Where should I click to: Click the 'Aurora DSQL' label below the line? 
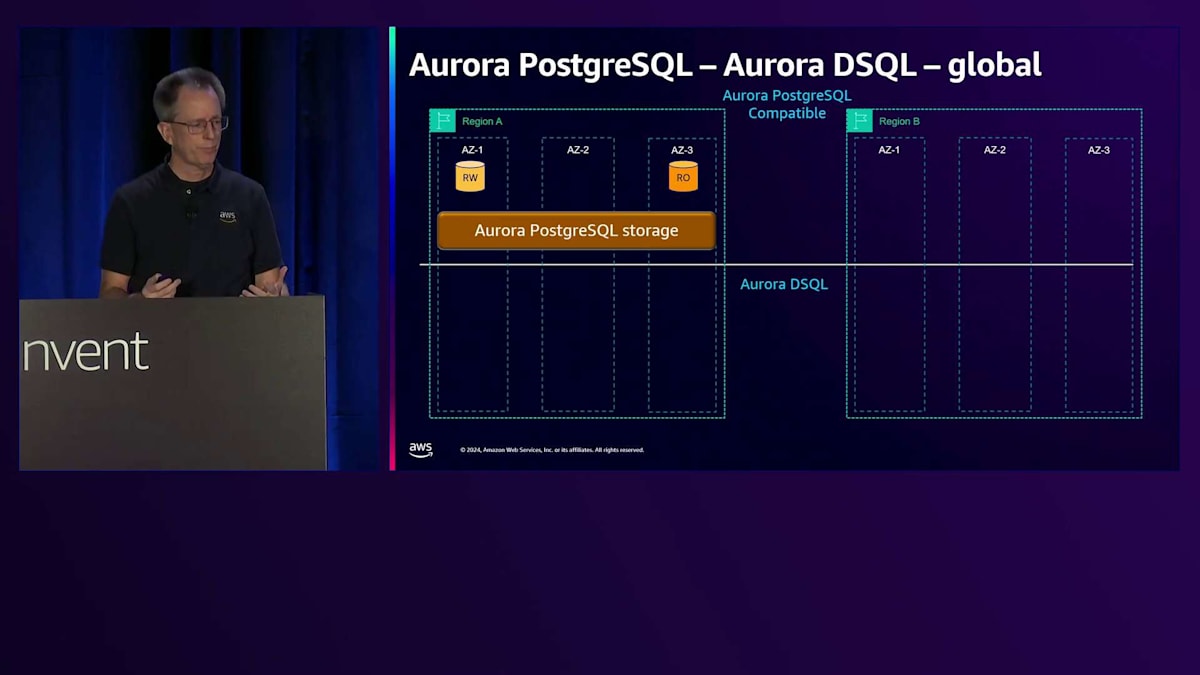click(784, 284)
